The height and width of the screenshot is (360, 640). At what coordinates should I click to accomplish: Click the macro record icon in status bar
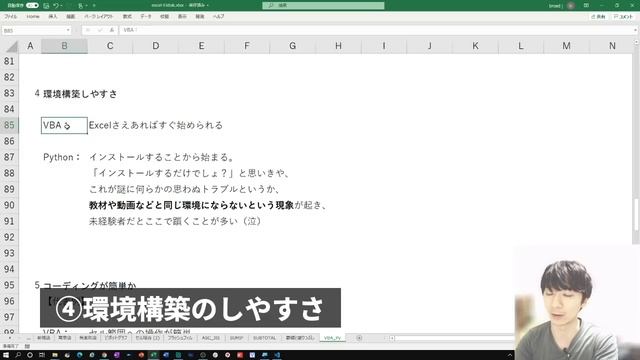coord(27,346)
